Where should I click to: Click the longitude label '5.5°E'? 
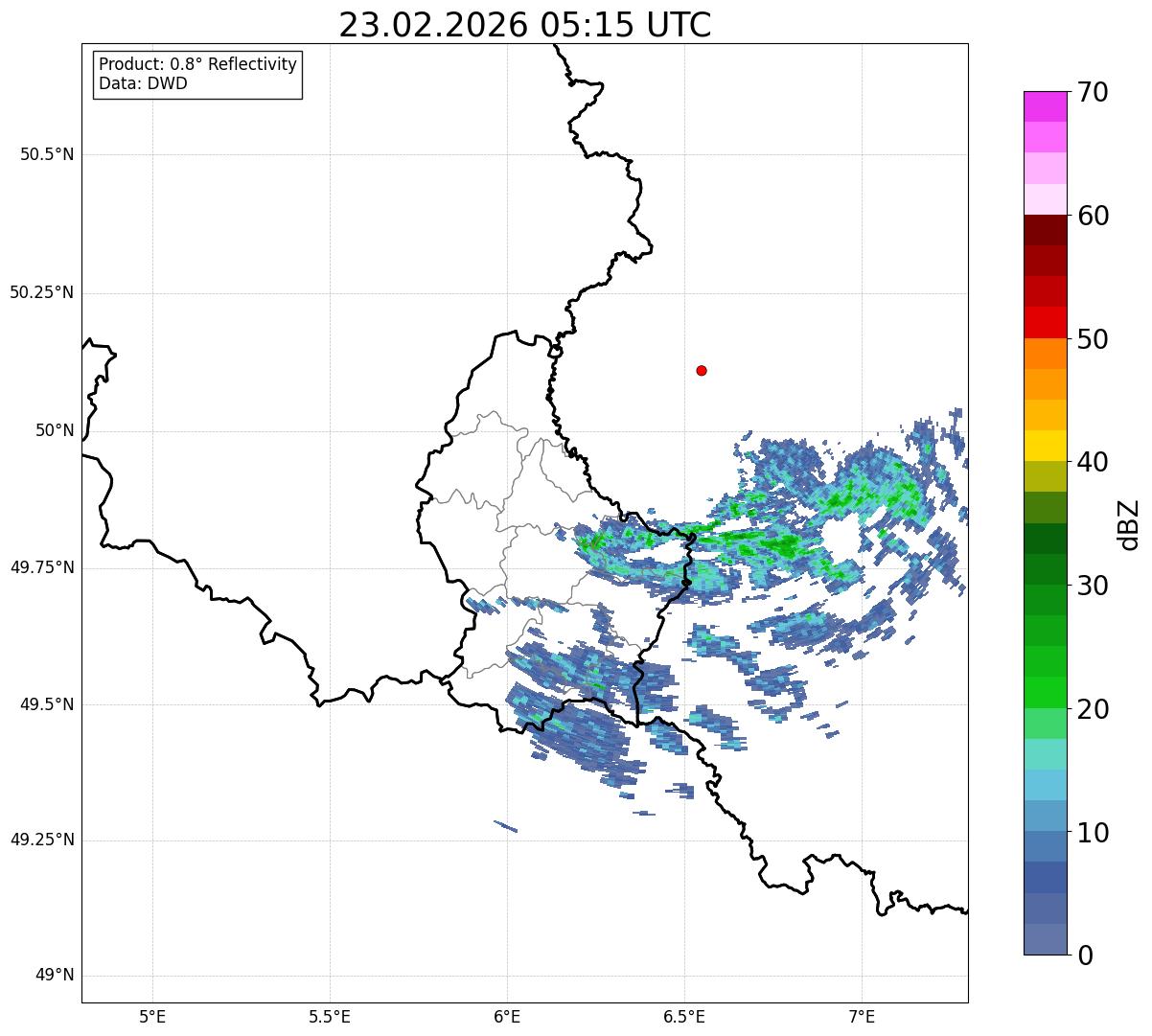pyautogui.click(x=330, y=1017)
